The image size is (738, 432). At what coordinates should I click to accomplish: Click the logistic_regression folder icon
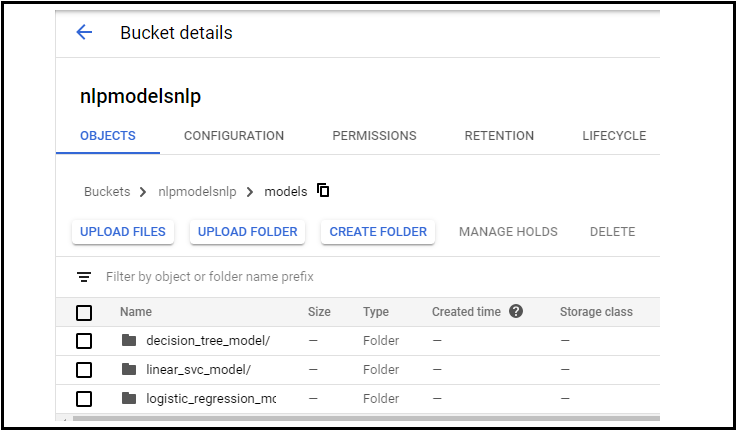pos(128,398)
